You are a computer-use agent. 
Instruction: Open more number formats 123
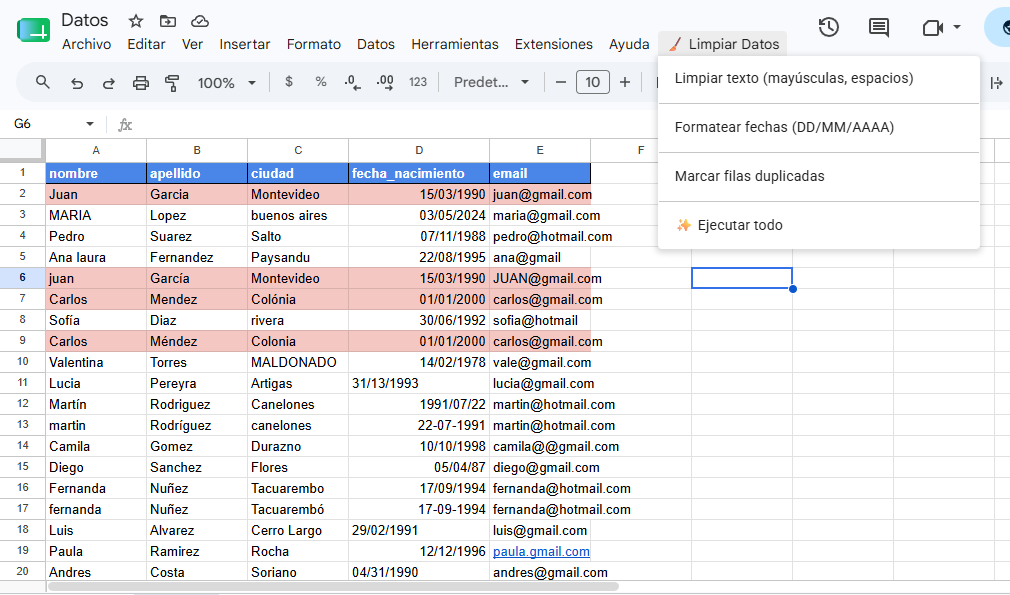[418, 82]
